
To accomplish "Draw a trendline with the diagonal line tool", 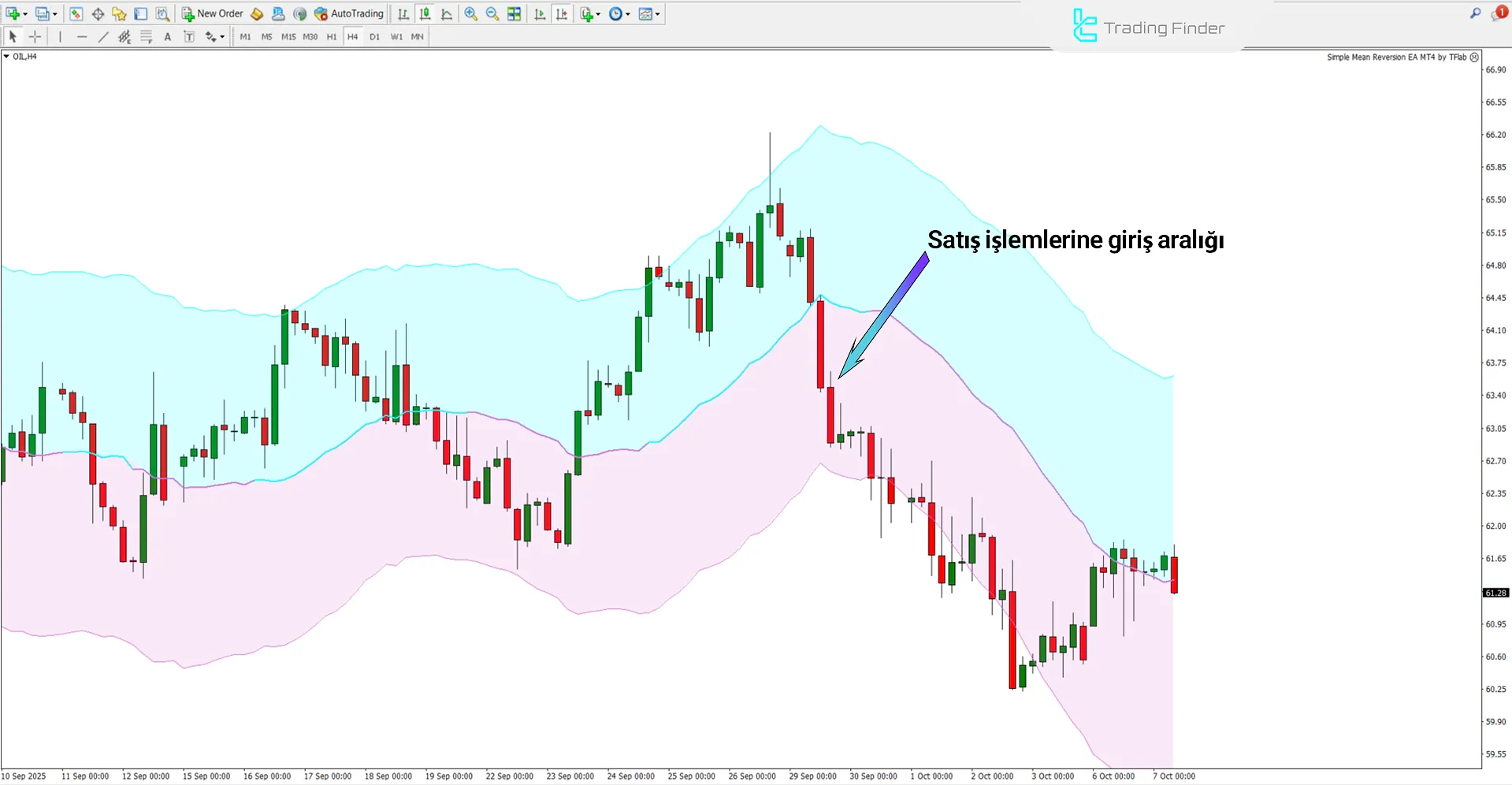I will point(103,37).
